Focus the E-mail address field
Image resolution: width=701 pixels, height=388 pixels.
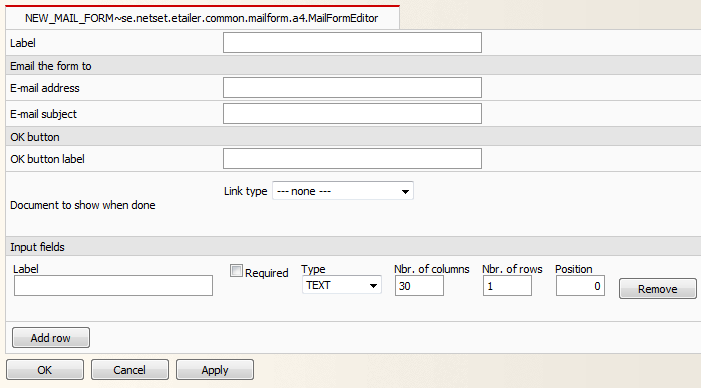pyautogui.click(x=352, y=88)
